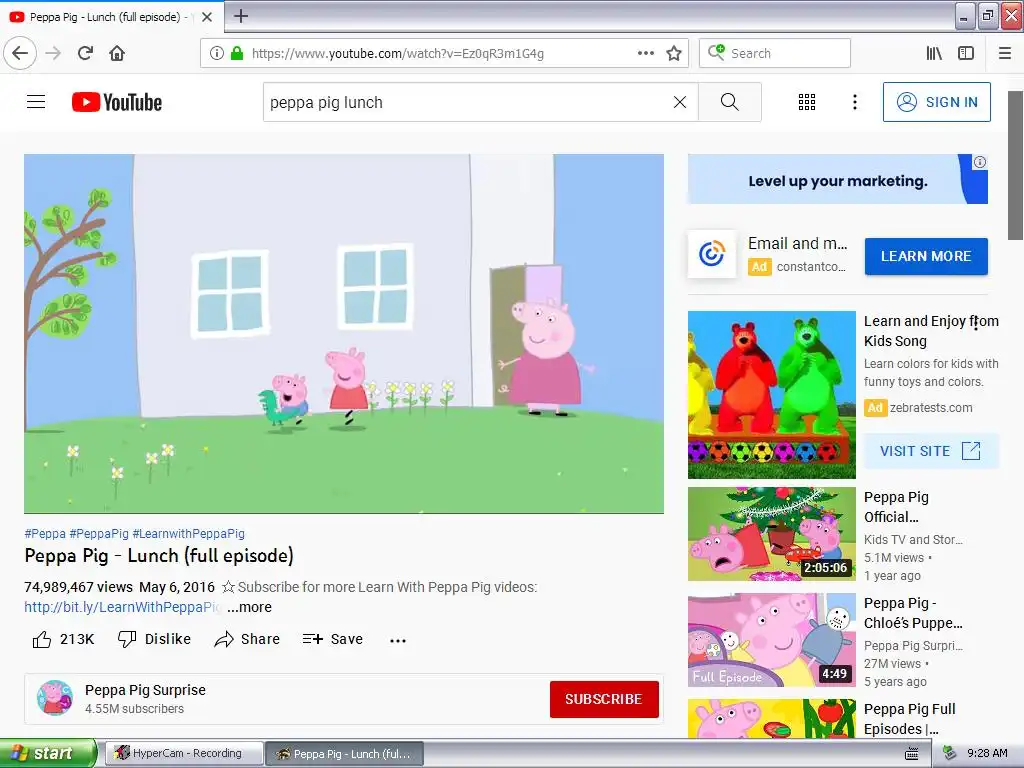The image size is (1024, 768).
Task: Save the video to a playlist
Action: click(x=332, y=639)
